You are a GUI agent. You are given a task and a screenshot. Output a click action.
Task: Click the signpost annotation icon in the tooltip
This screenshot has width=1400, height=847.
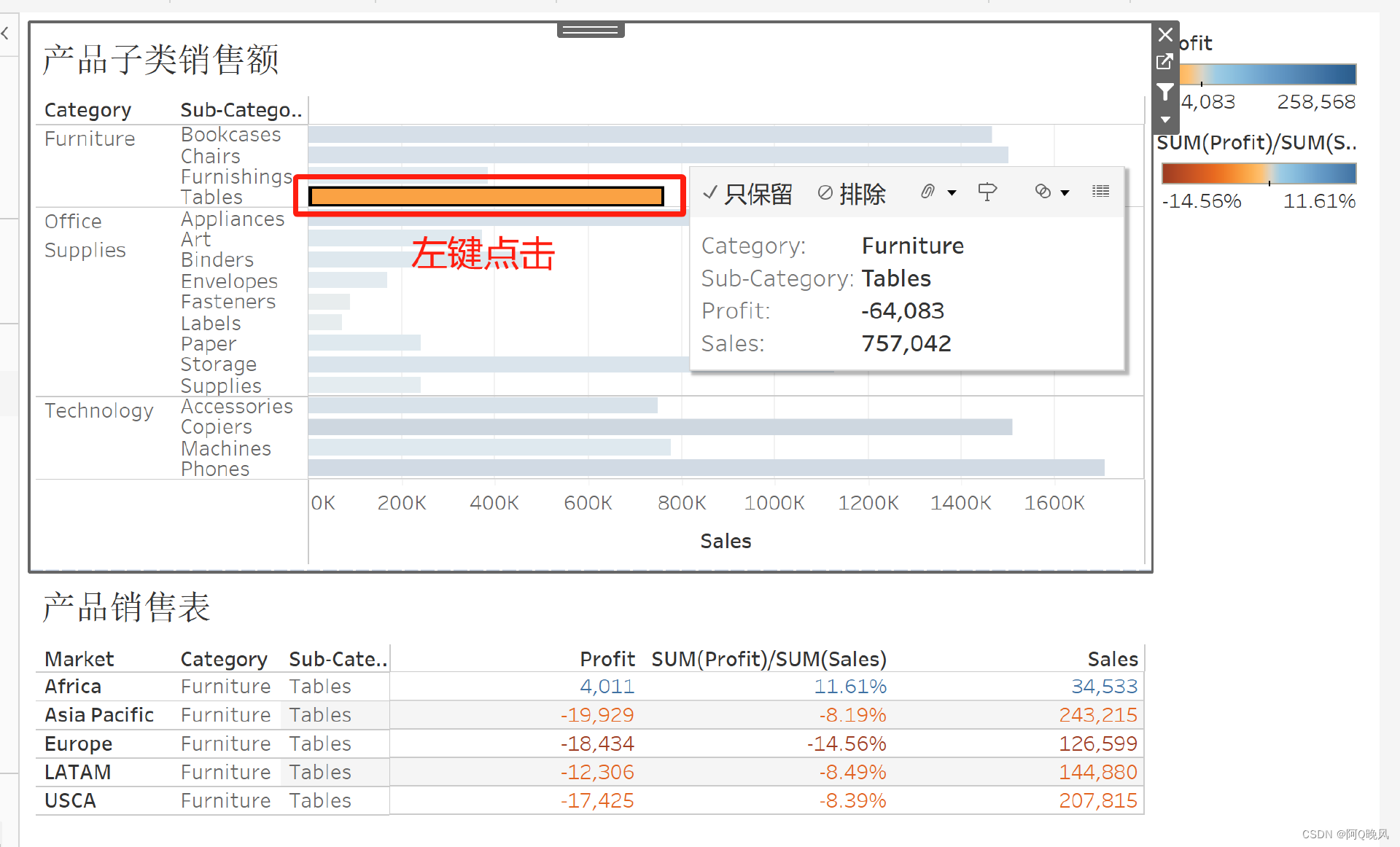[987, 192]
